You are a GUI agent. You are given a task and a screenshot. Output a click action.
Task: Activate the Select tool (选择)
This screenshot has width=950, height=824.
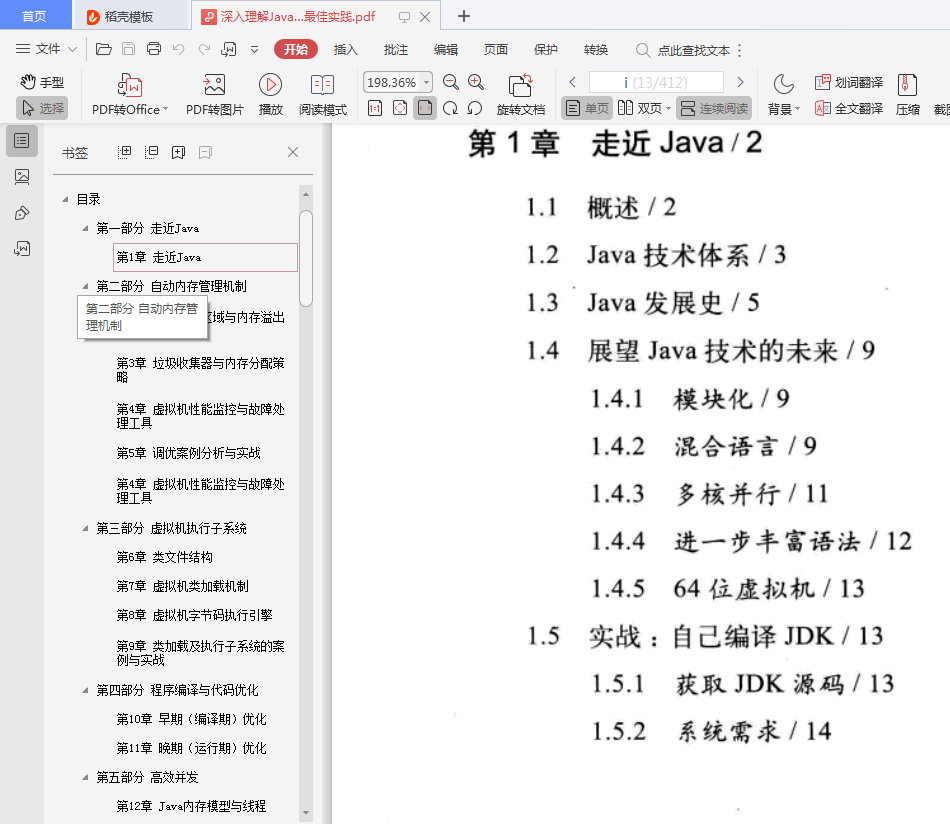(42, 108)
